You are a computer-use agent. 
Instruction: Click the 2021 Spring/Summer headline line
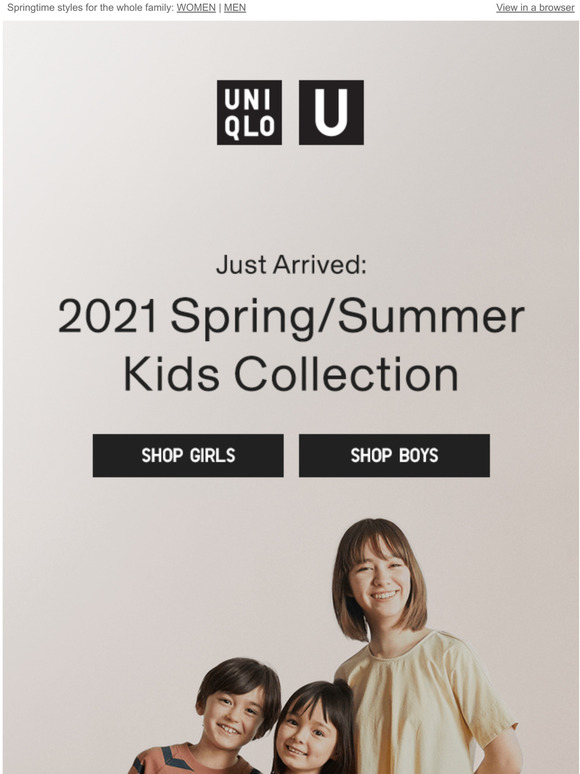pos(291,317)
